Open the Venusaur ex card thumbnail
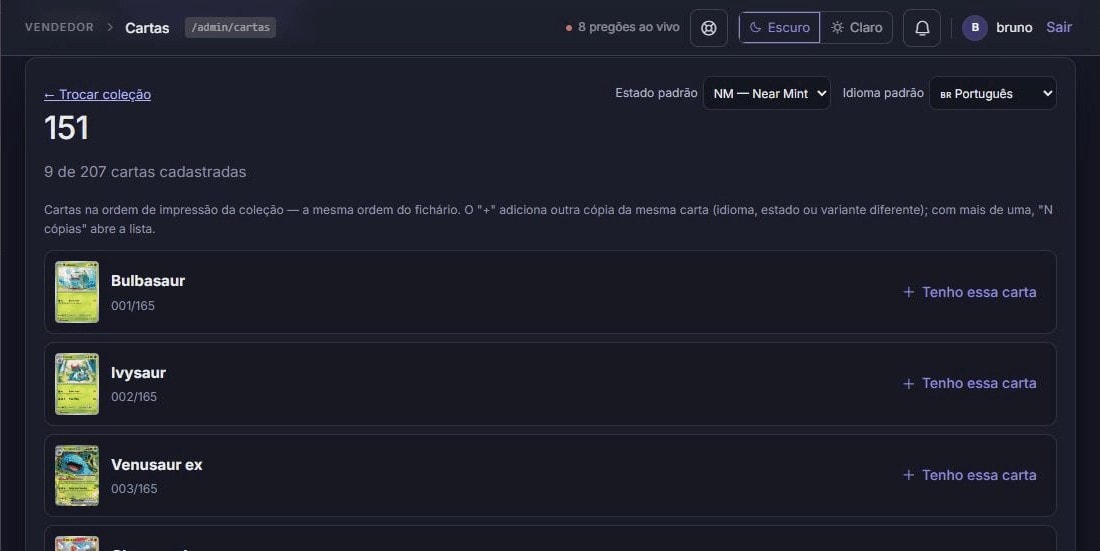1100x551 pixels. point(77,475)
